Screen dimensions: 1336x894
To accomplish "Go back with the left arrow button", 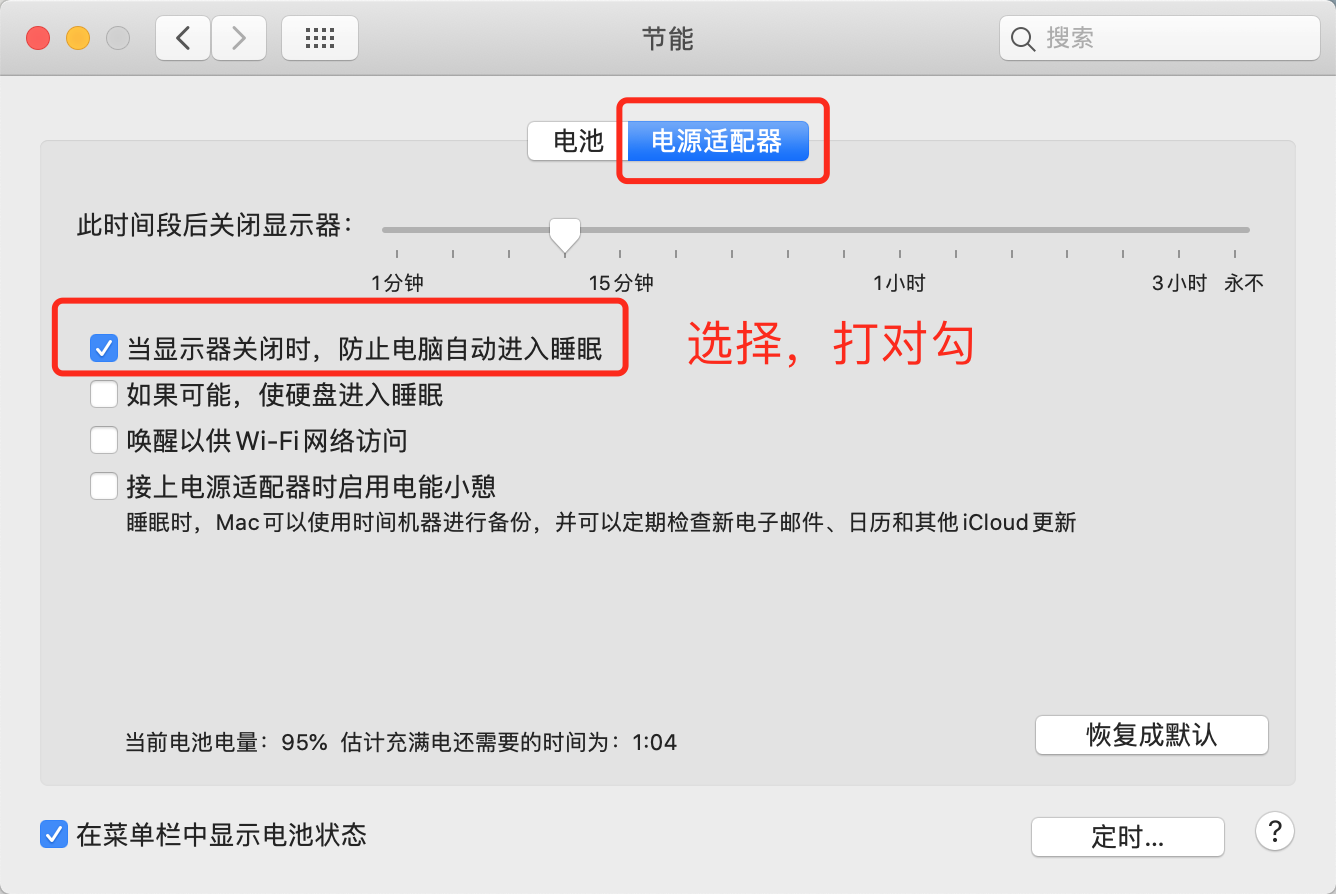I will tap(183, 38).
